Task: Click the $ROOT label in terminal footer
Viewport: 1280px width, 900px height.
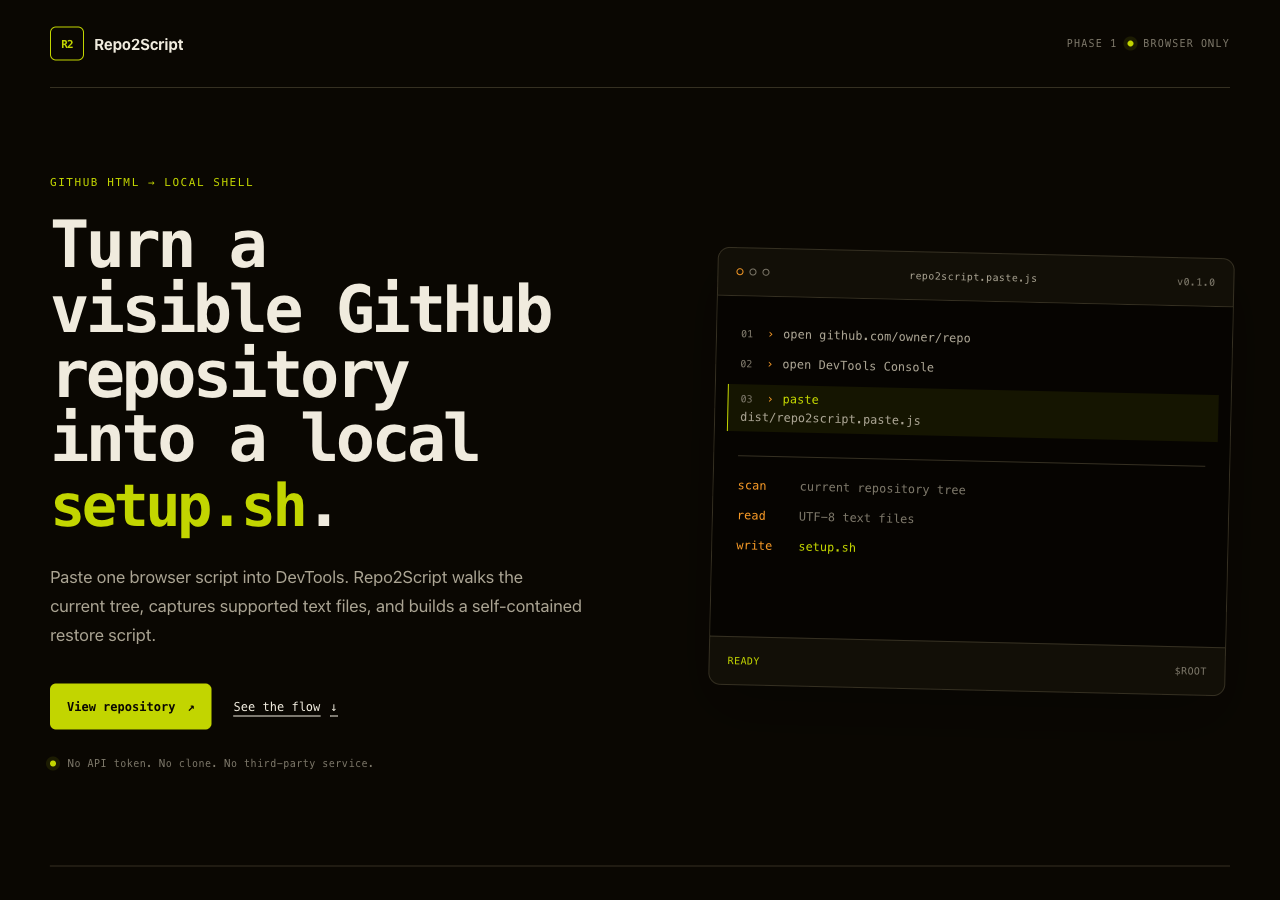Action: 1190,671
